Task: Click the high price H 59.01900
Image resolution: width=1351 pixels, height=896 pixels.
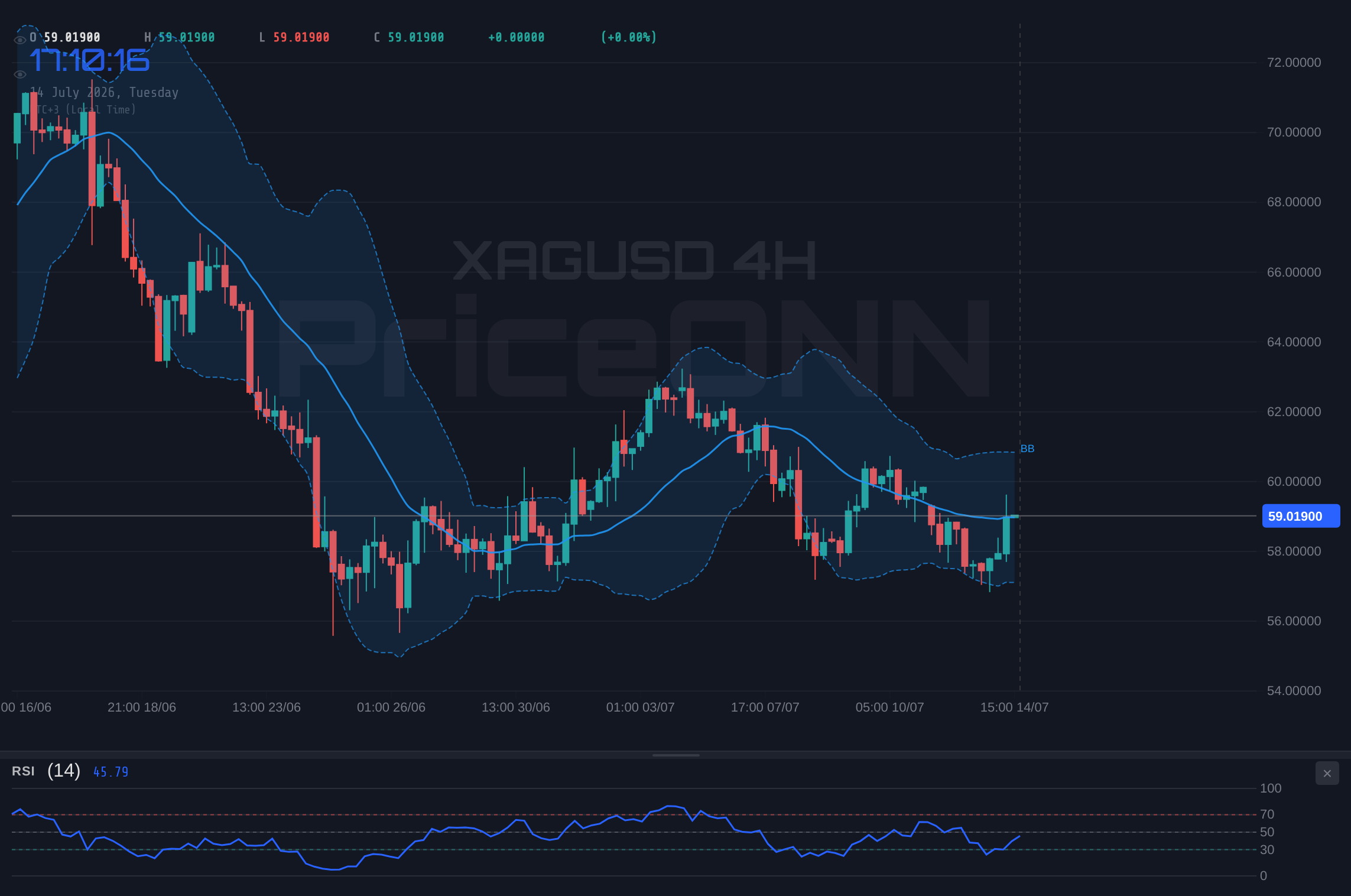Action: pyautogui.click(x=180, y=37)
